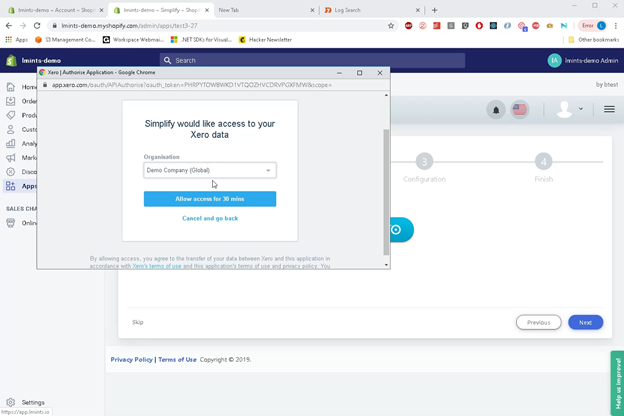
Task: Click the Help us improve tab
Action: pos(617,383)
